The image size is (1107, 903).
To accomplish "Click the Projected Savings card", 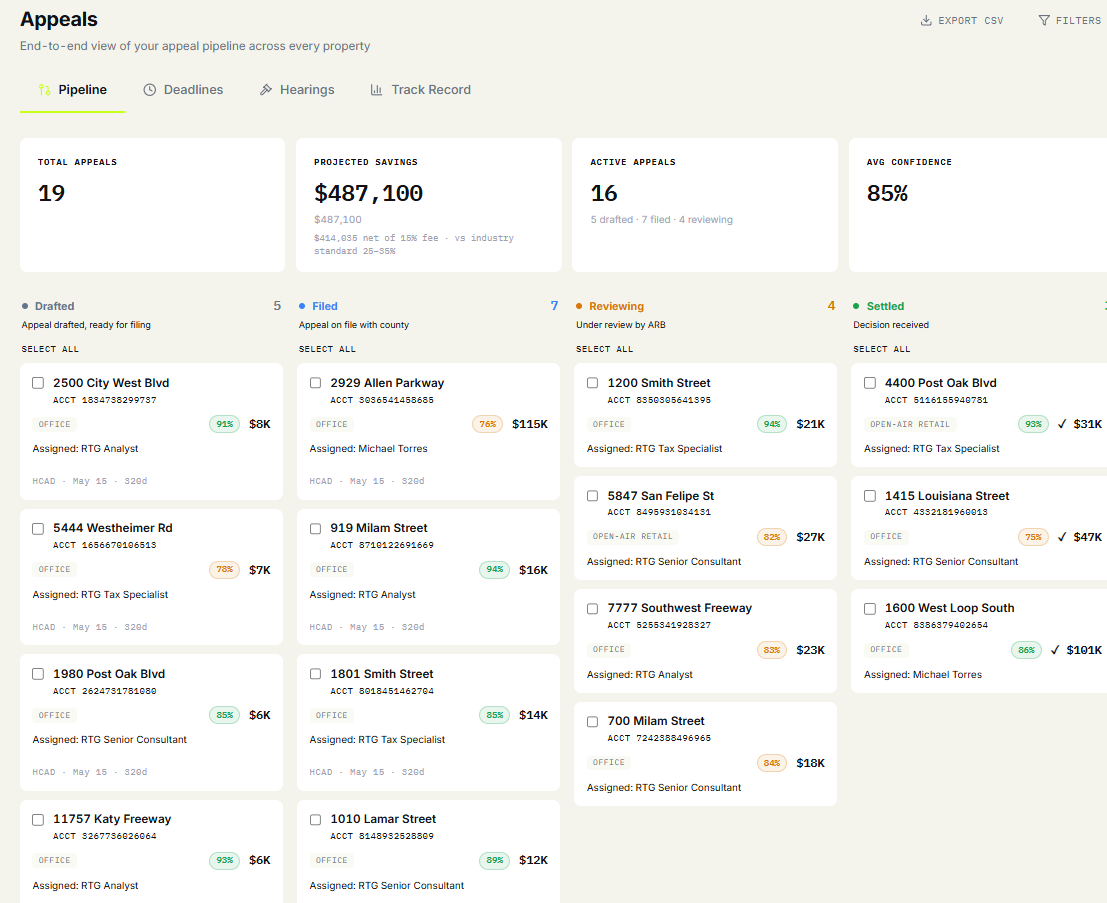I will click(x=429, y=205).
